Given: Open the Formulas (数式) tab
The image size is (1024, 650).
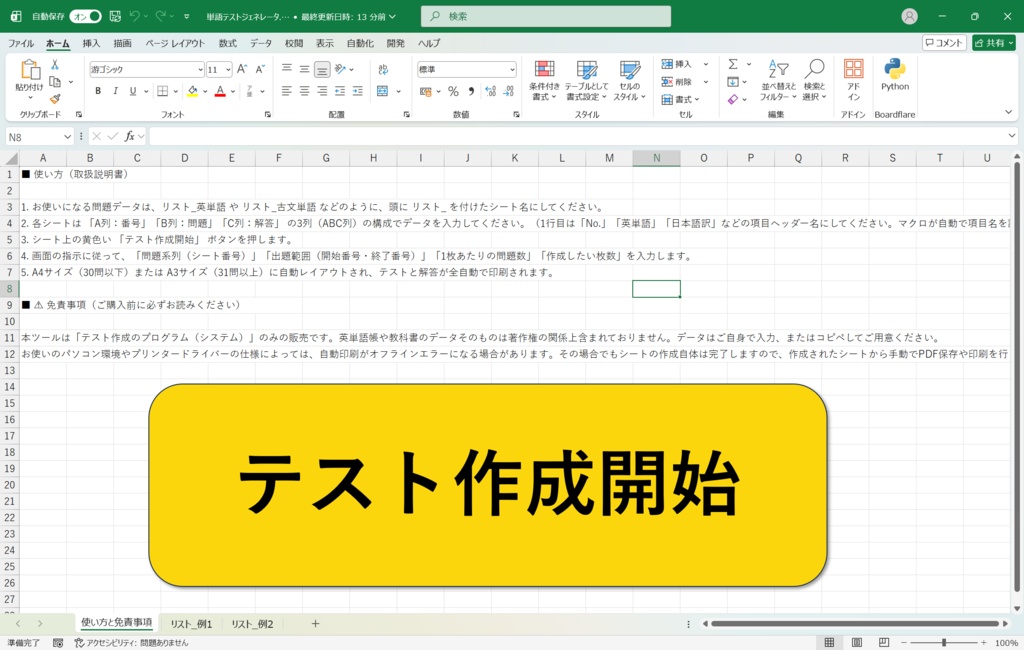Looking at the screenshot, I should point(227,43).
